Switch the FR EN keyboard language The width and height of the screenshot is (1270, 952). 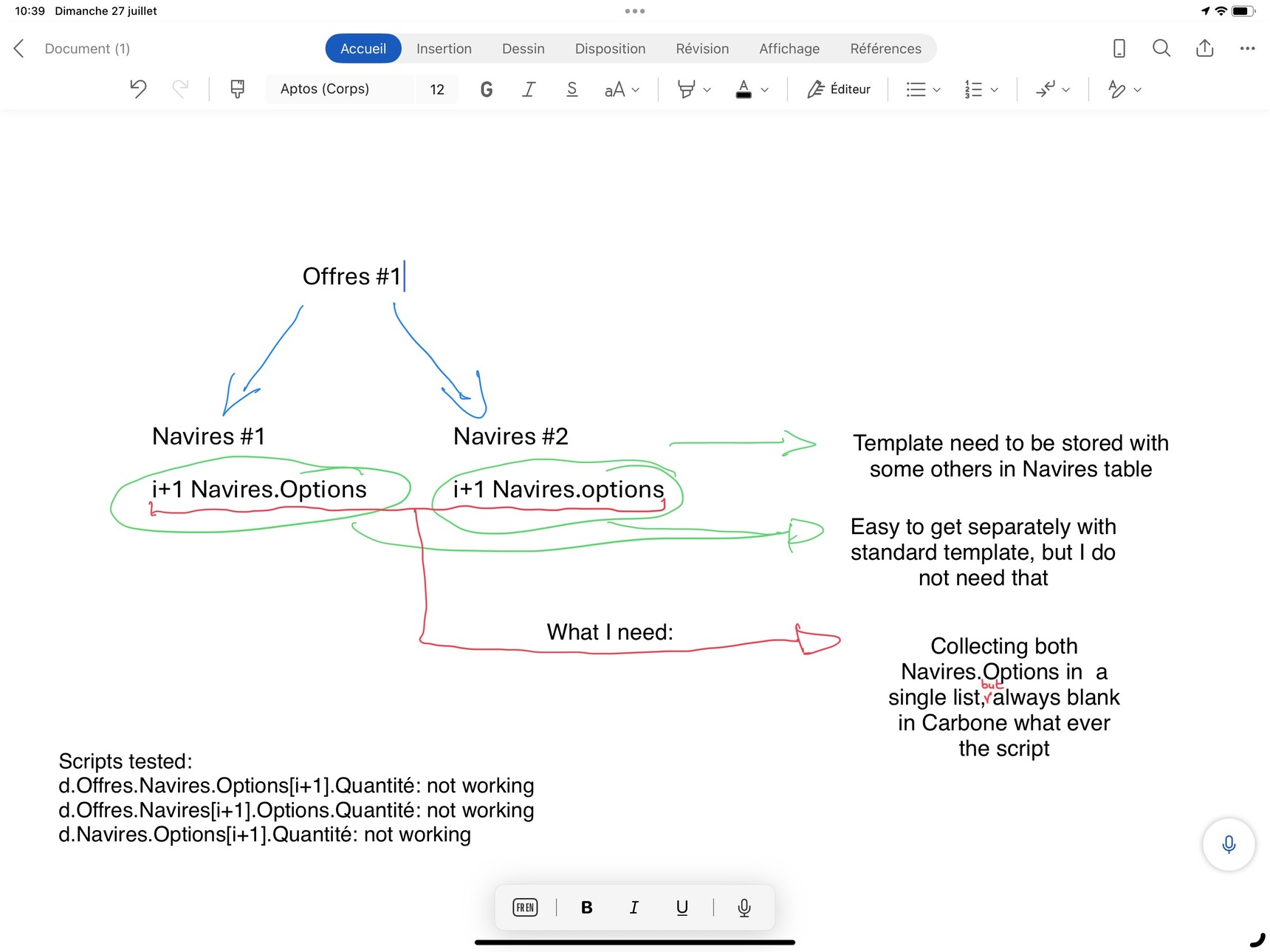(x=525, y=908)
